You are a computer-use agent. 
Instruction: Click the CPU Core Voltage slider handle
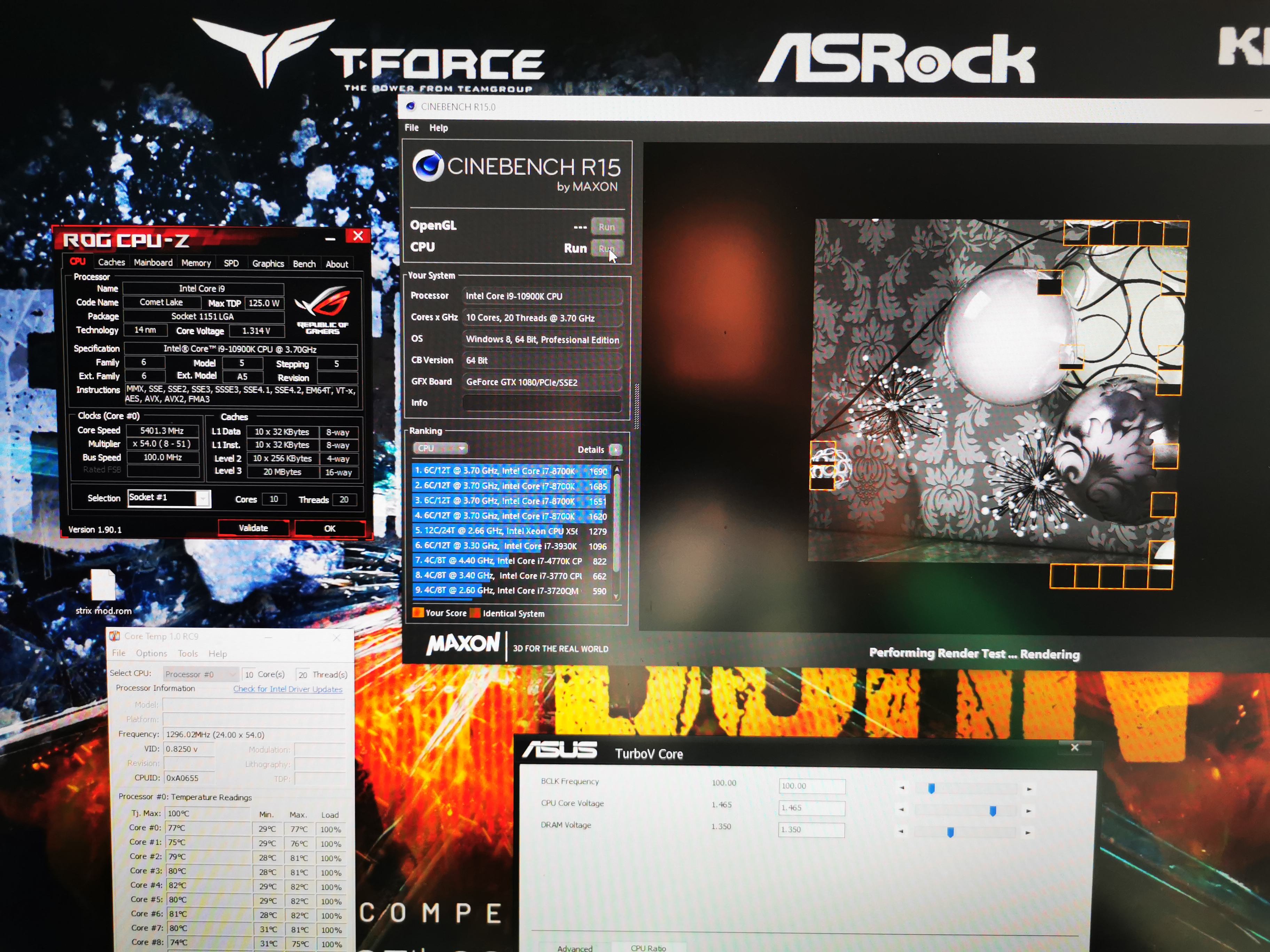tap(993, 810)
